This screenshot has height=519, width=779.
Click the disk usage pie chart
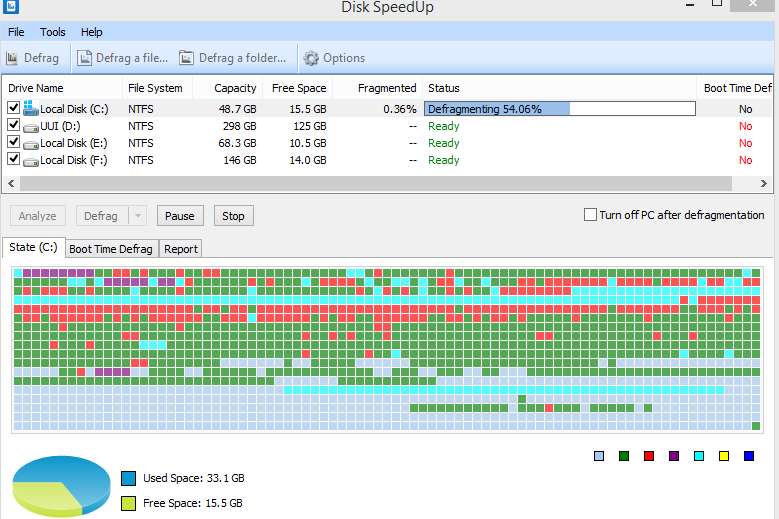61,486
